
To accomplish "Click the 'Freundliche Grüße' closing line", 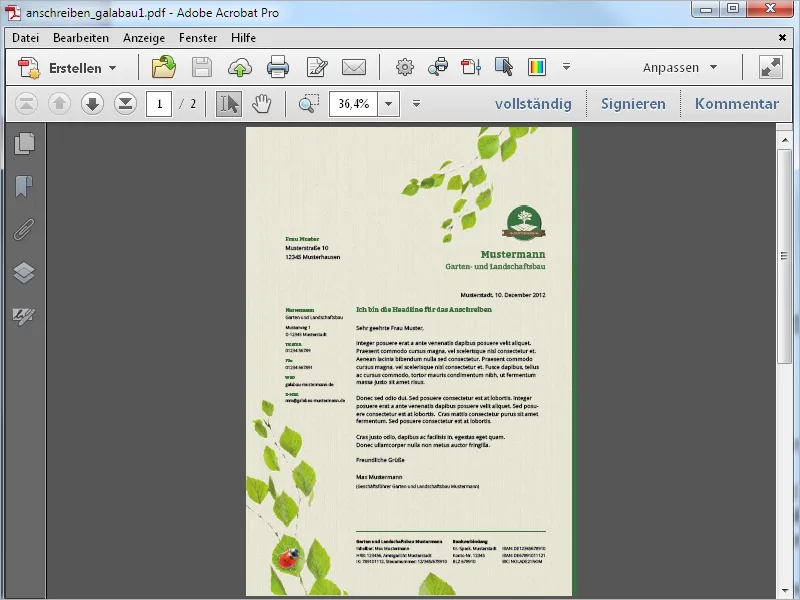I will tap(380, 460).
